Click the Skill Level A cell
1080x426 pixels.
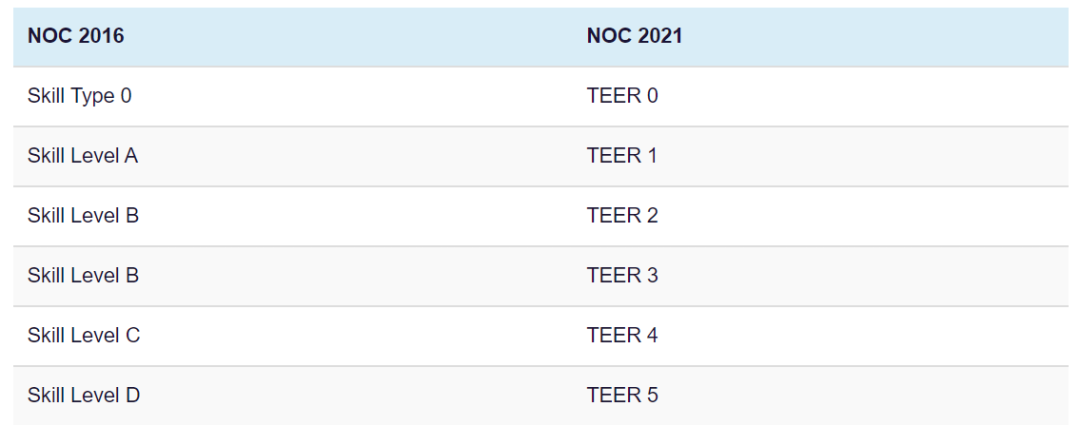(x=293, y=156)
